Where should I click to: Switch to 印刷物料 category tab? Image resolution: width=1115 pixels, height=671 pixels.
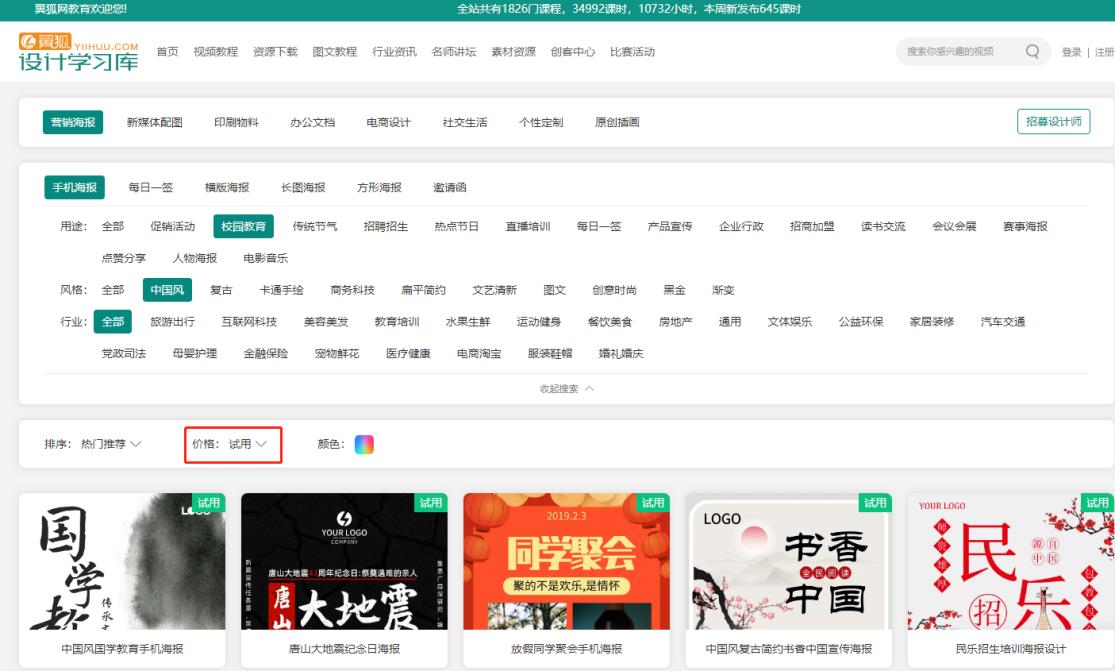tap(236, 122)
